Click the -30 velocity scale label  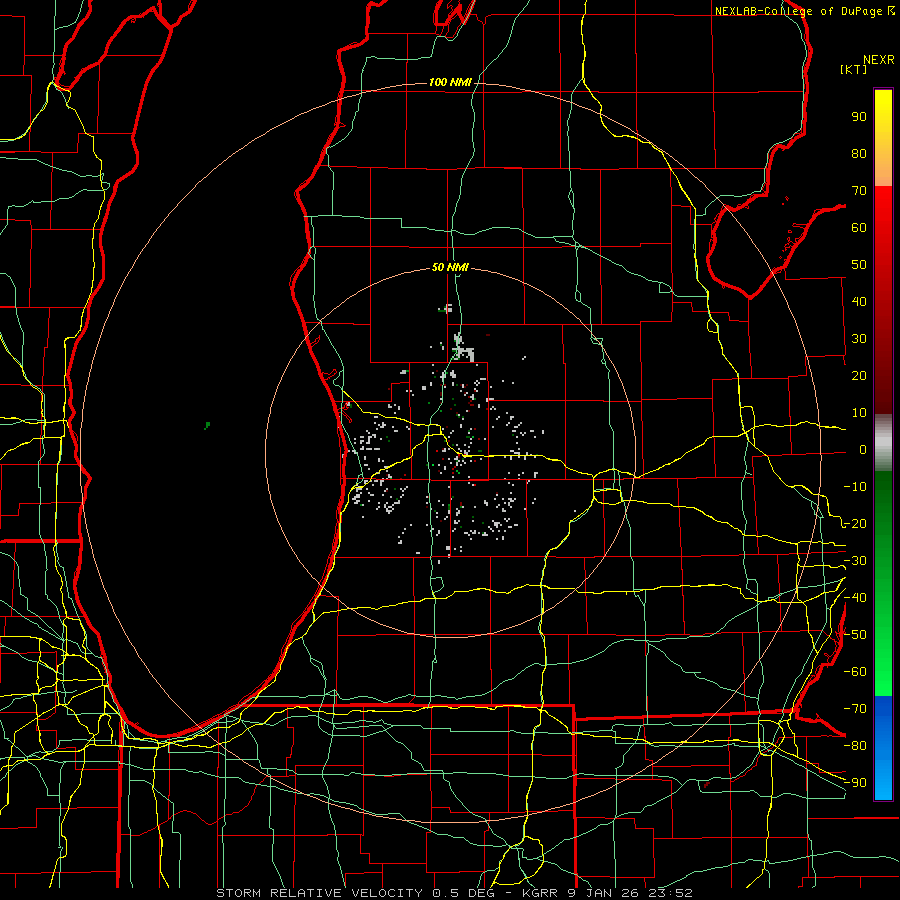tap(855, 561)
